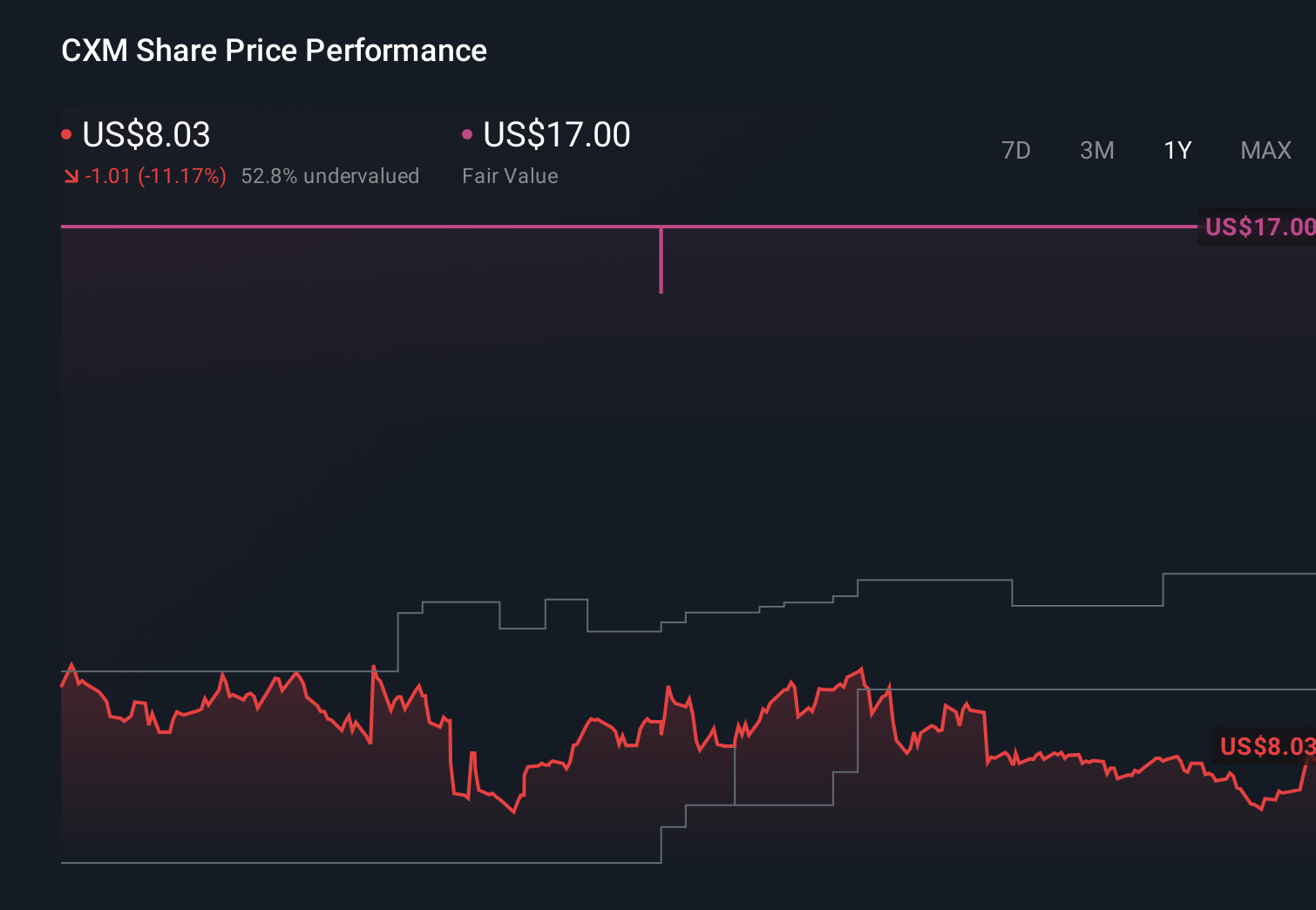The width and height of the screenshot is (1316, 910).
Task: Select the US$8.03 current price heading
Action: point(146,135)
